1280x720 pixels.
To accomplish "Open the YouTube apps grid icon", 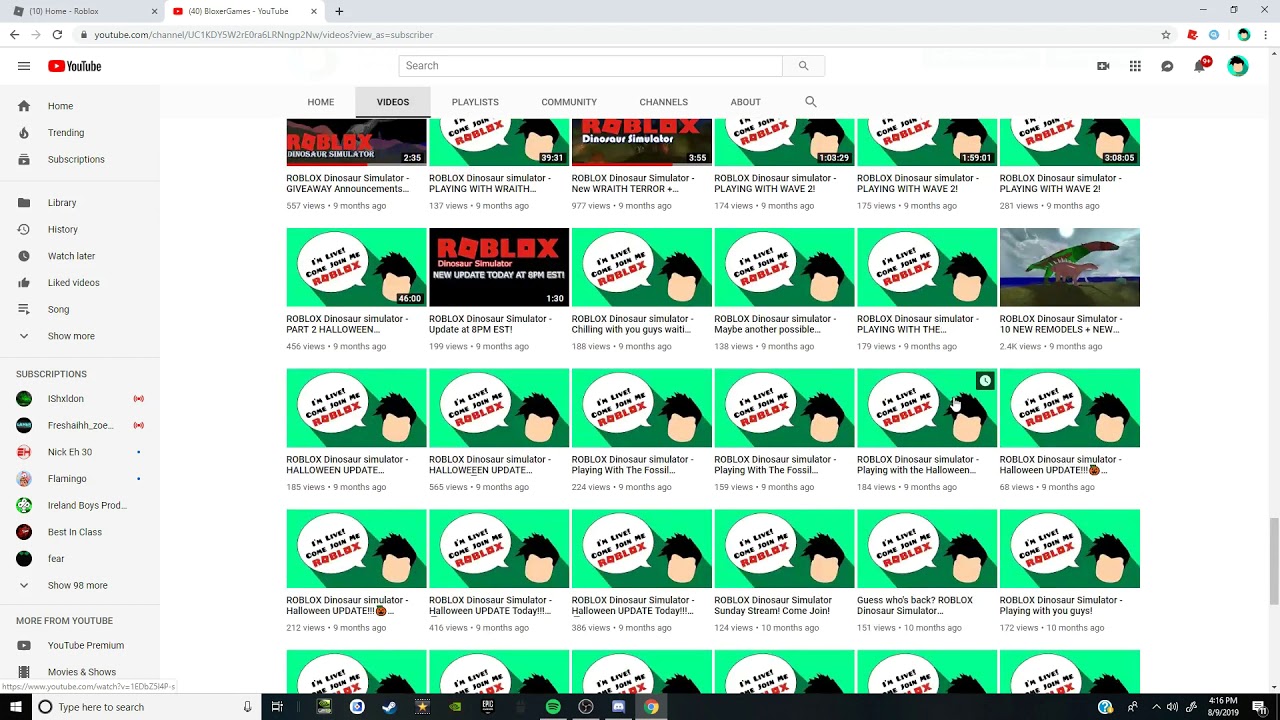I will (x=1135, y=66).
